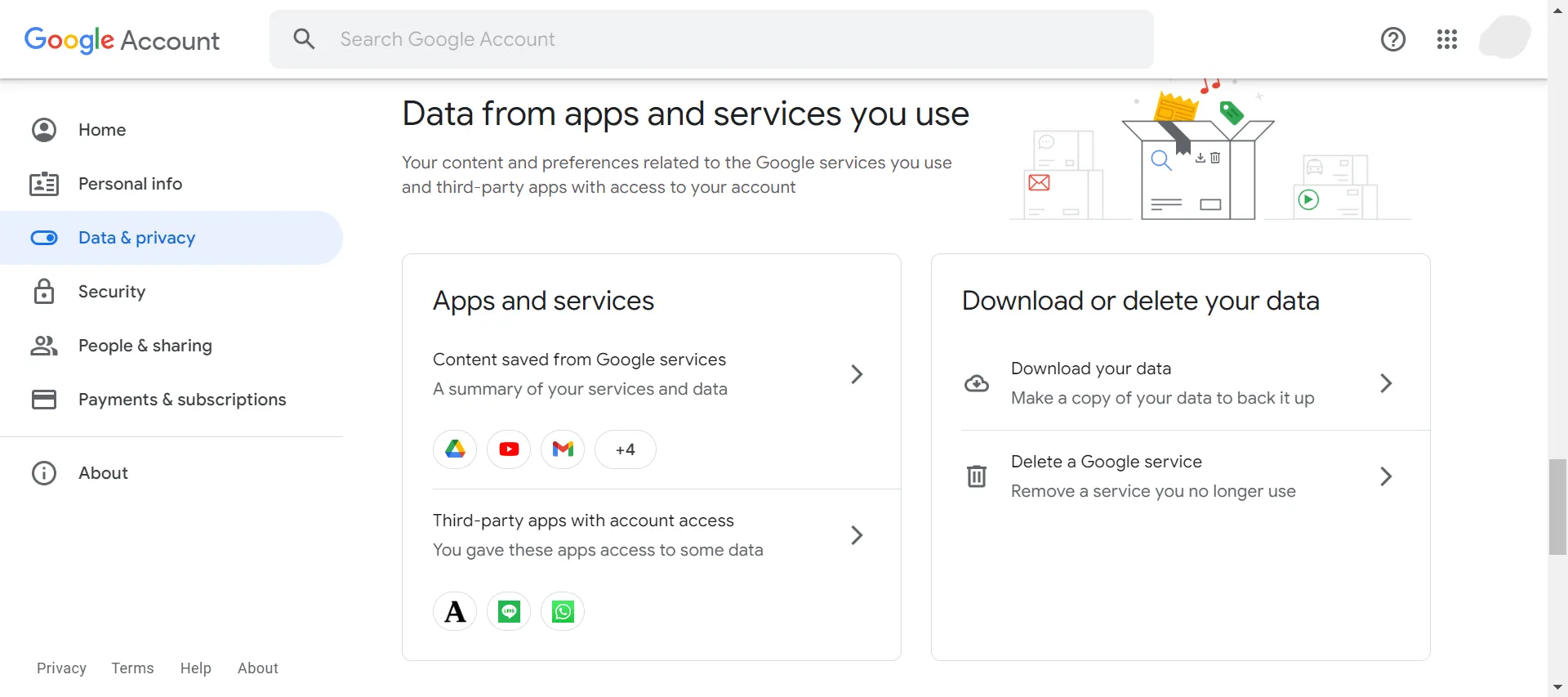The height and width of the screenshot is (697, 1568).
Task: Click the WhatsApp third-party app icon
Action: [563, 611]
